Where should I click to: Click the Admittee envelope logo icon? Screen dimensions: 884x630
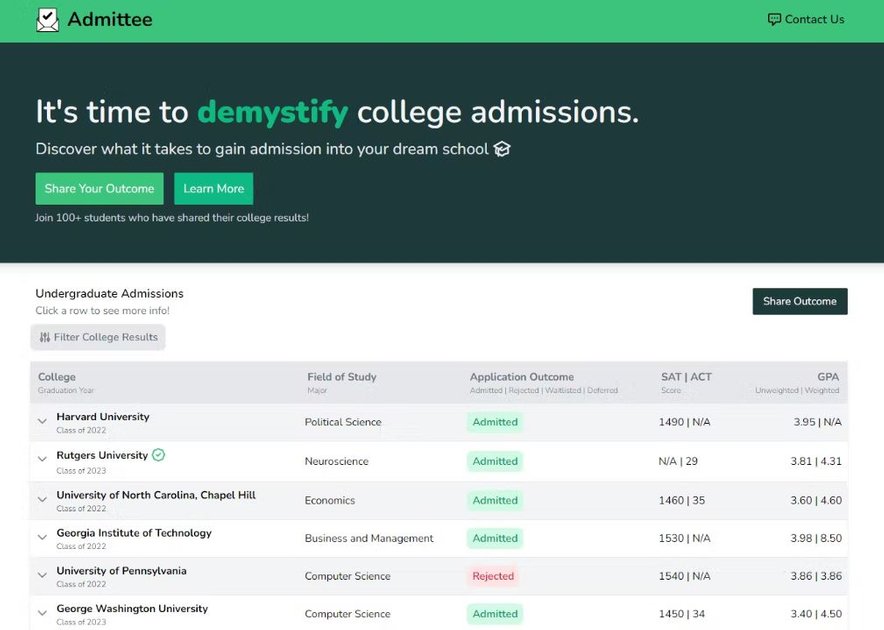pos(47,19)
